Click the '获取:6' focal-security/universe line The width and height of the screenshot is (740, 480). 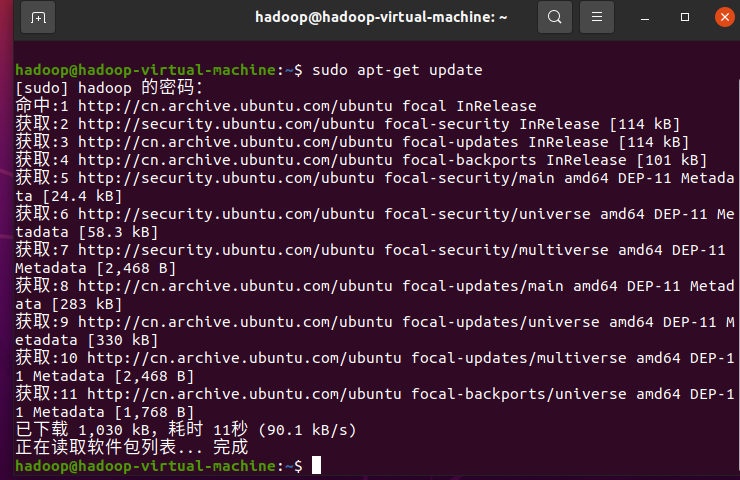[x=375, y=214]
